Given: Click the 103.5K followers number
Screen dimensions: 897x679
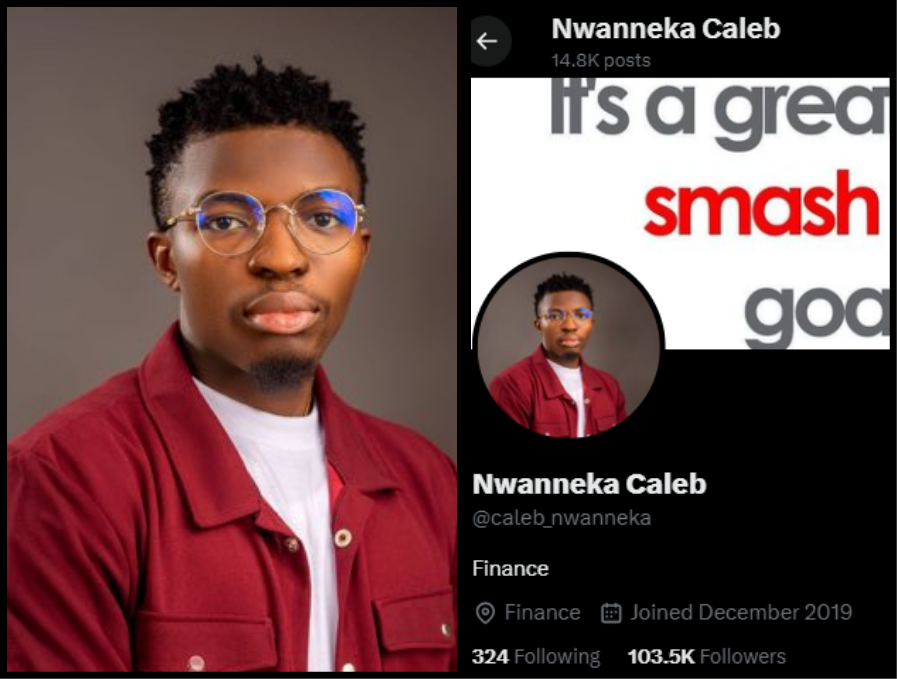Looking at the screenshot, I should (x=661, y=656).
